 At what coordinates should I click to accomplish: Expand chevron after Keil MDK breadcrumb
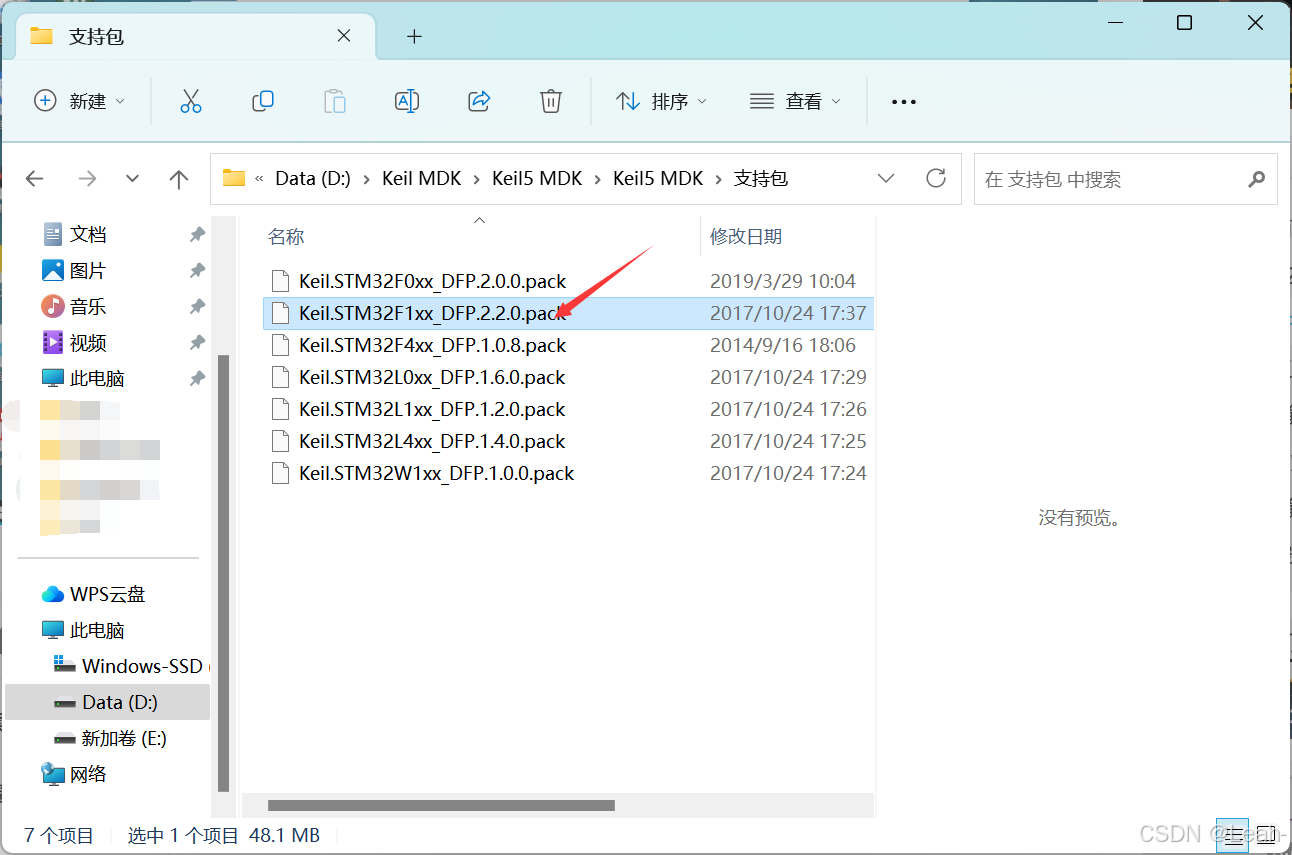click(477, 179)
